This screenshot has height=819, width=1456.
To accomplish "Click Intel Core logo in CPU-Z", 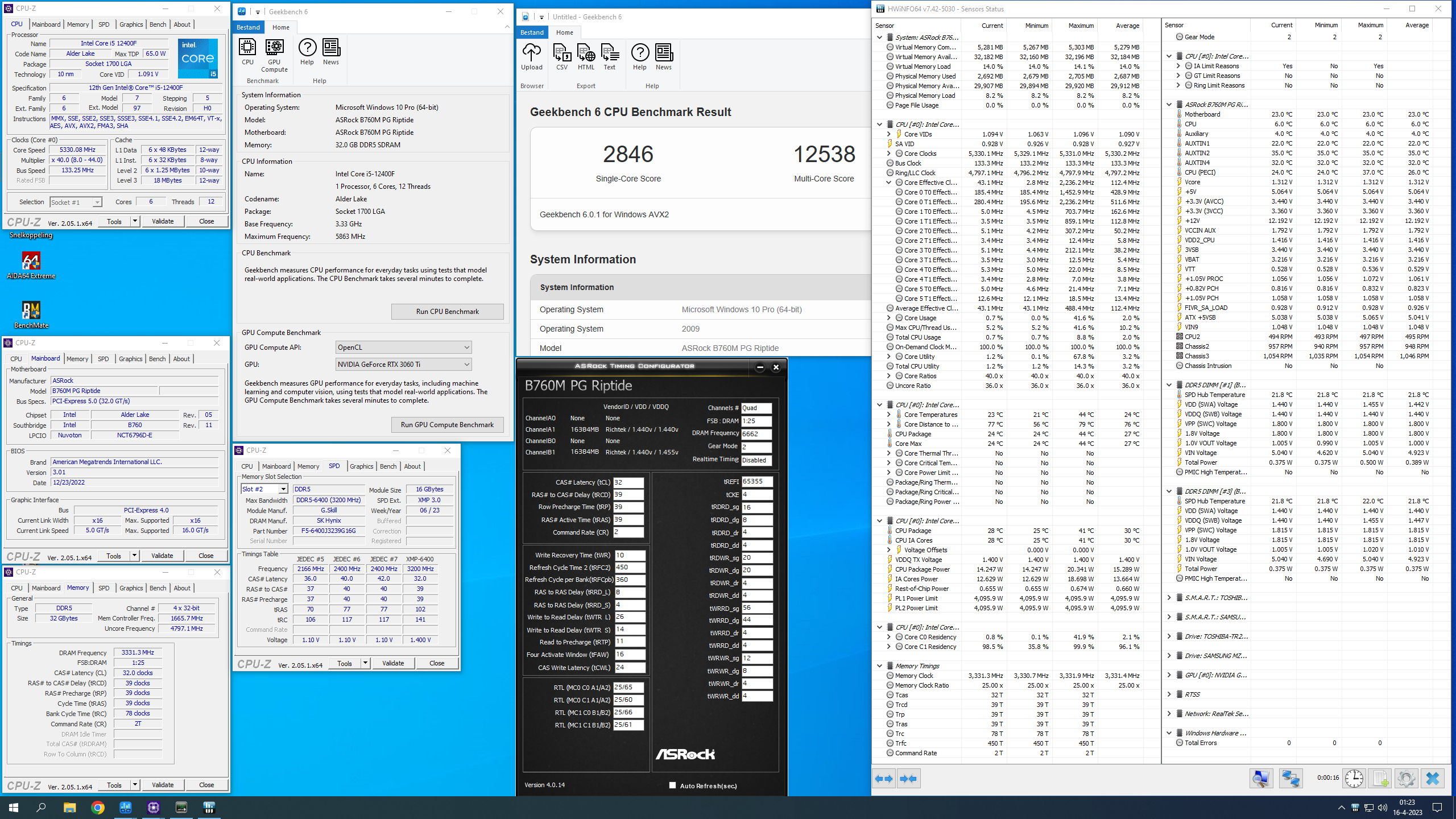I will click(198, 59).
